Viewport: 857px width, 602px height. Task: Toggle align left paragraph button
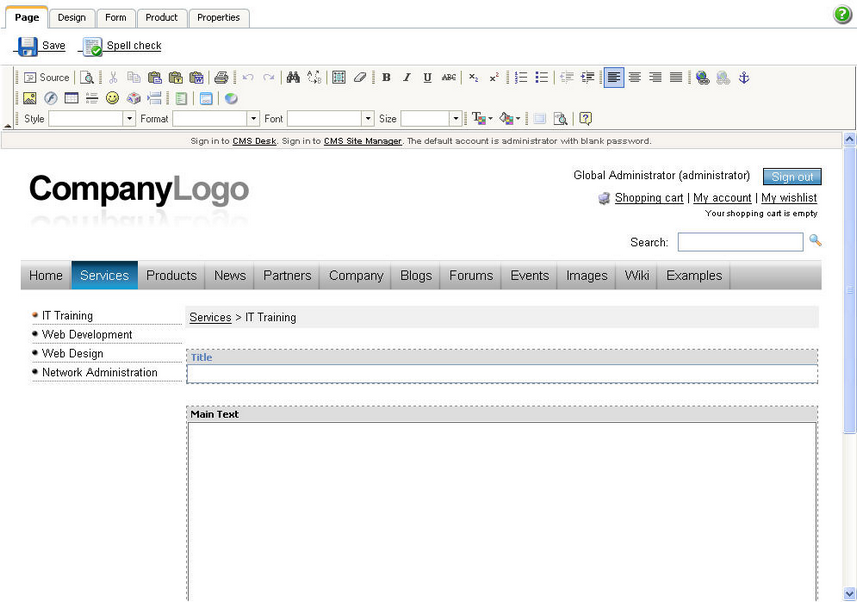pos(614,78)
